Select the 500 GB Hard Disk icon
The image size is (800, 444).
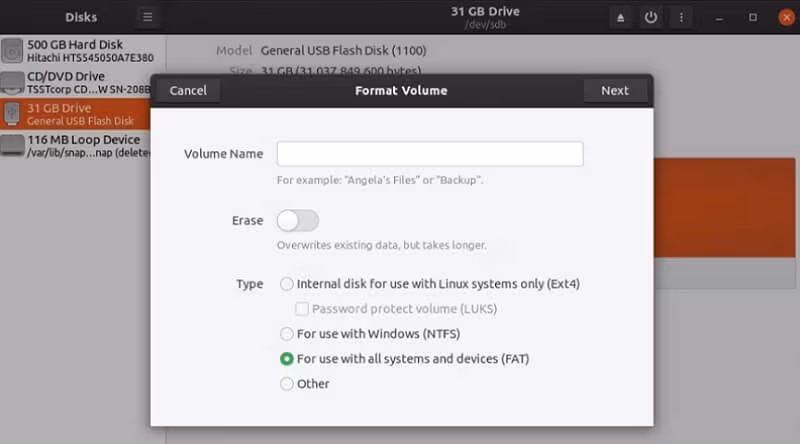pyautogui.click(x=13, y=51)
